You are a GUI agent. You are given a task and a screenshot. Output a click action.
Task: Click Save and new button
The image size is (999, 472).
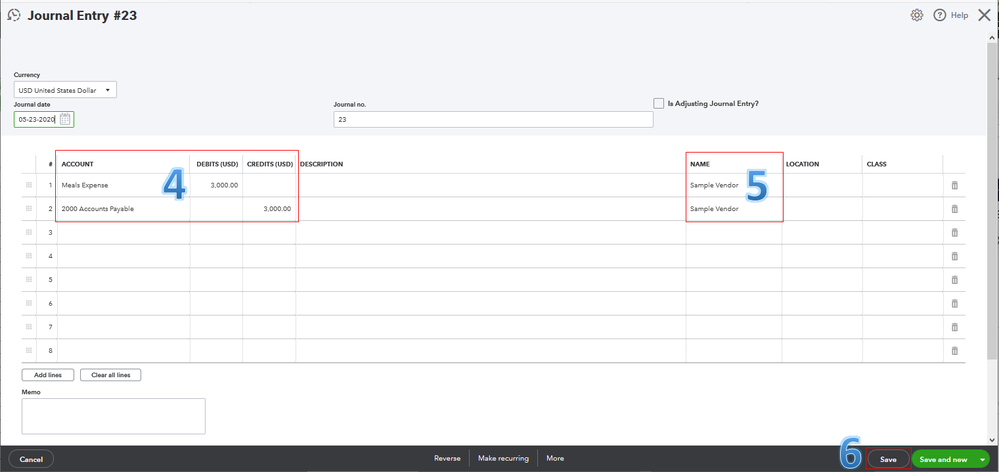(944, 459)
